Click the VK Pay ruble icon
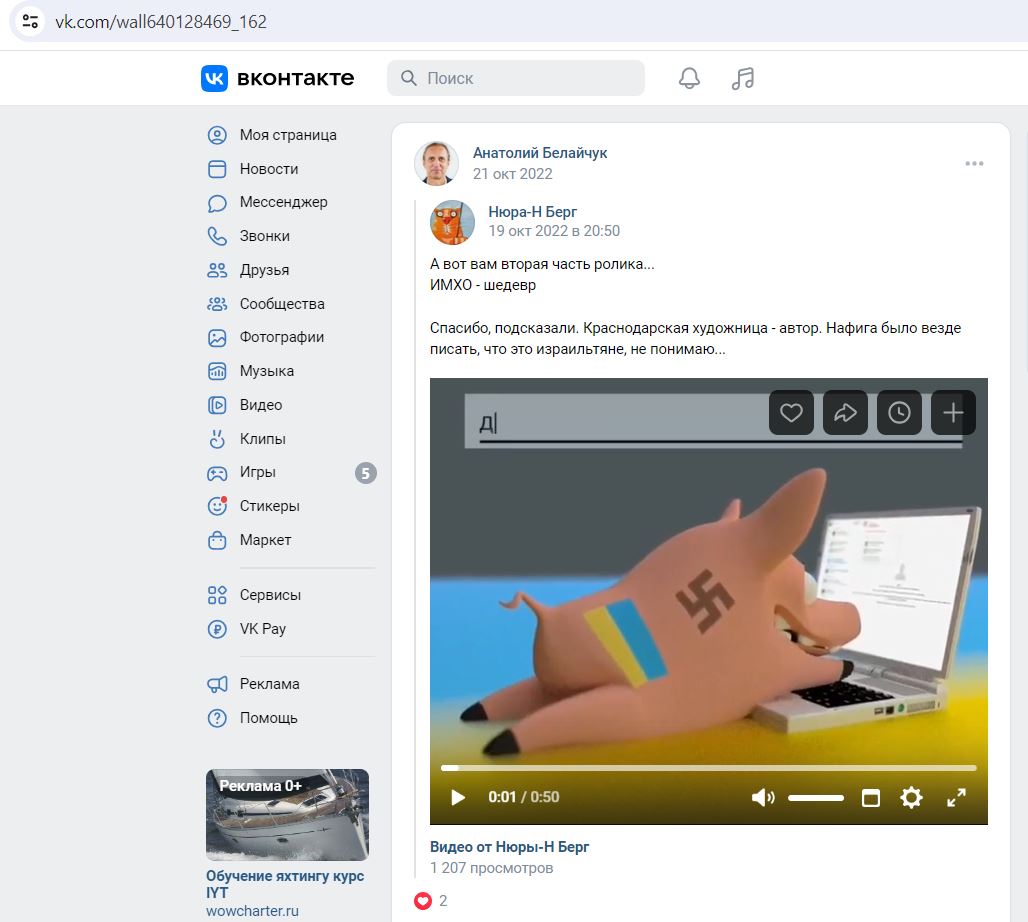The width and height of the screenshot is (1028, 922). point(217,629)
